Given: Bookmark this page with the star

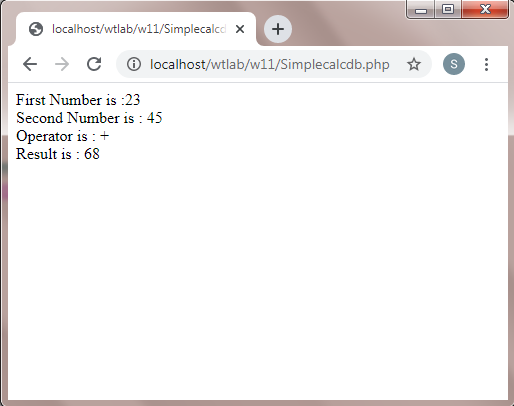Looking at the screenshot, I should 414,64.
